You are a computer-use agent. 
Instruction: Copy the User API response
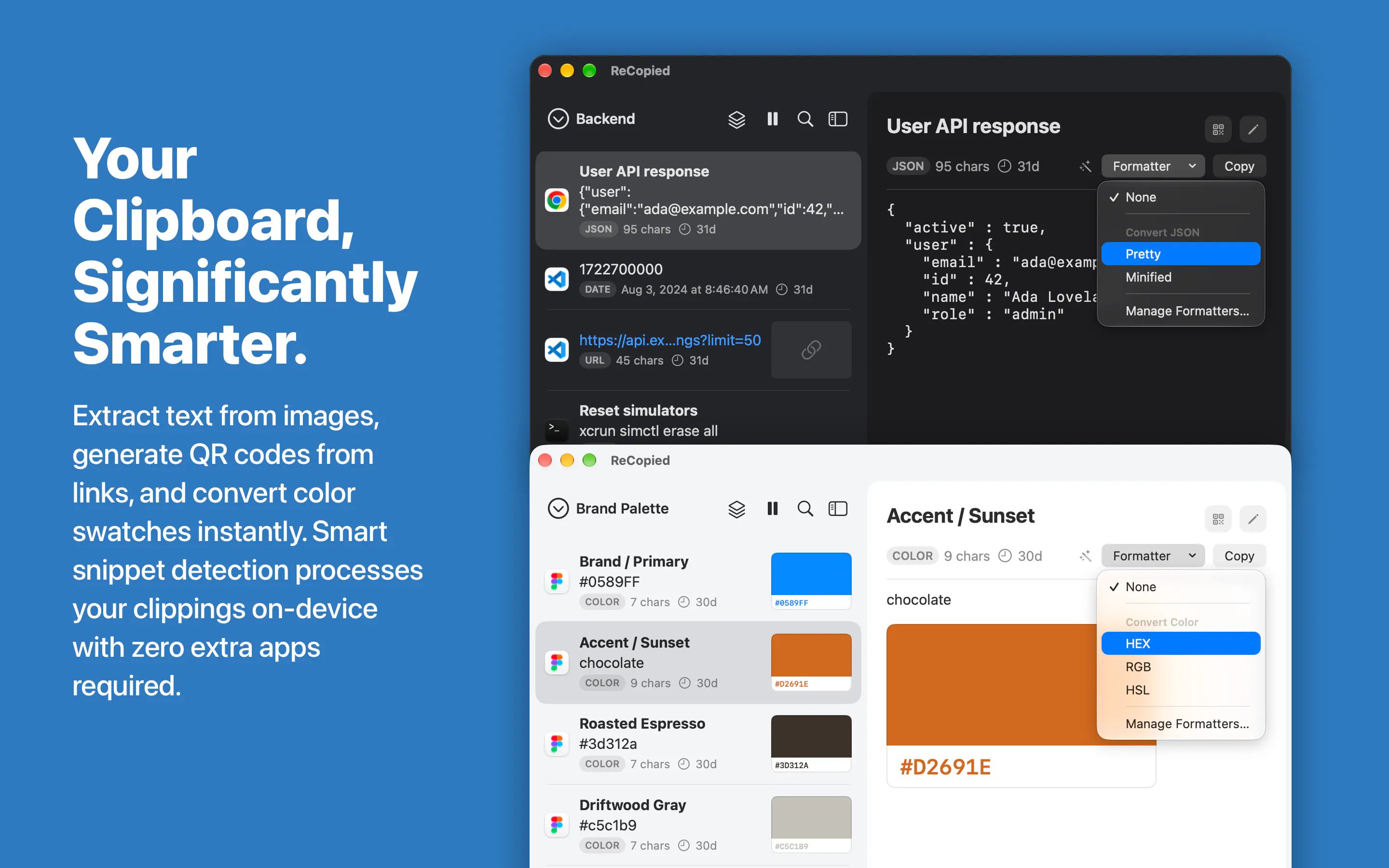(1239, 166)
